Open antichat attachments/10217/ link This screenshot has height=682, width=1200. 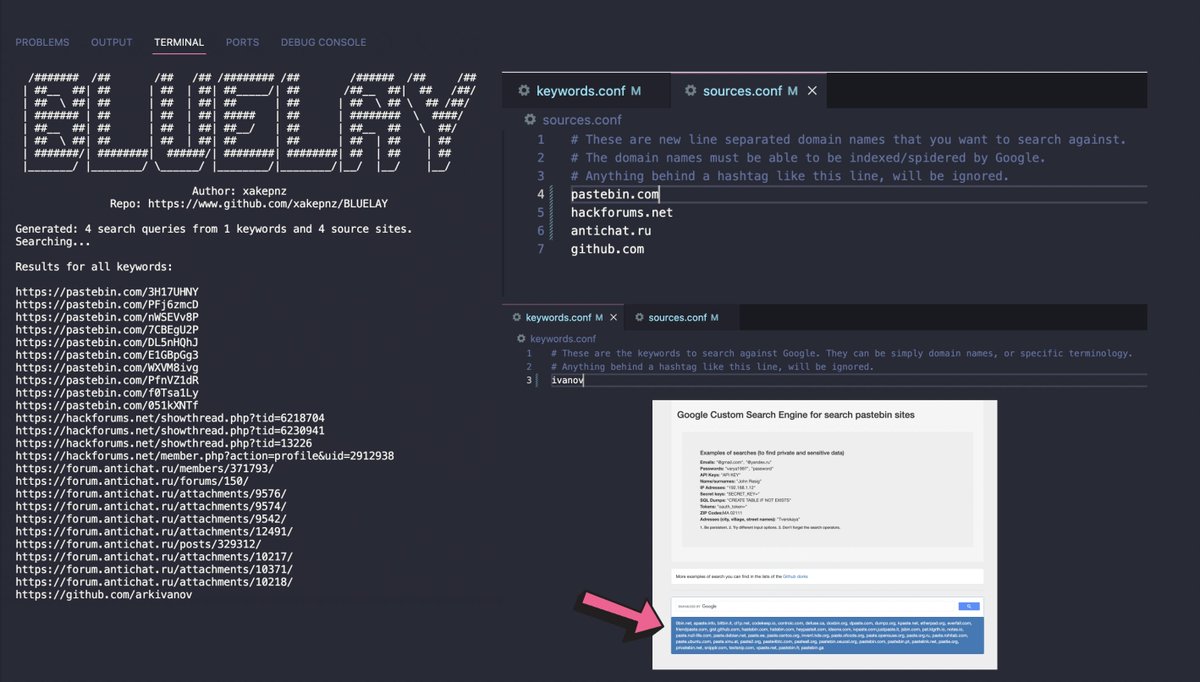[154, 557]
